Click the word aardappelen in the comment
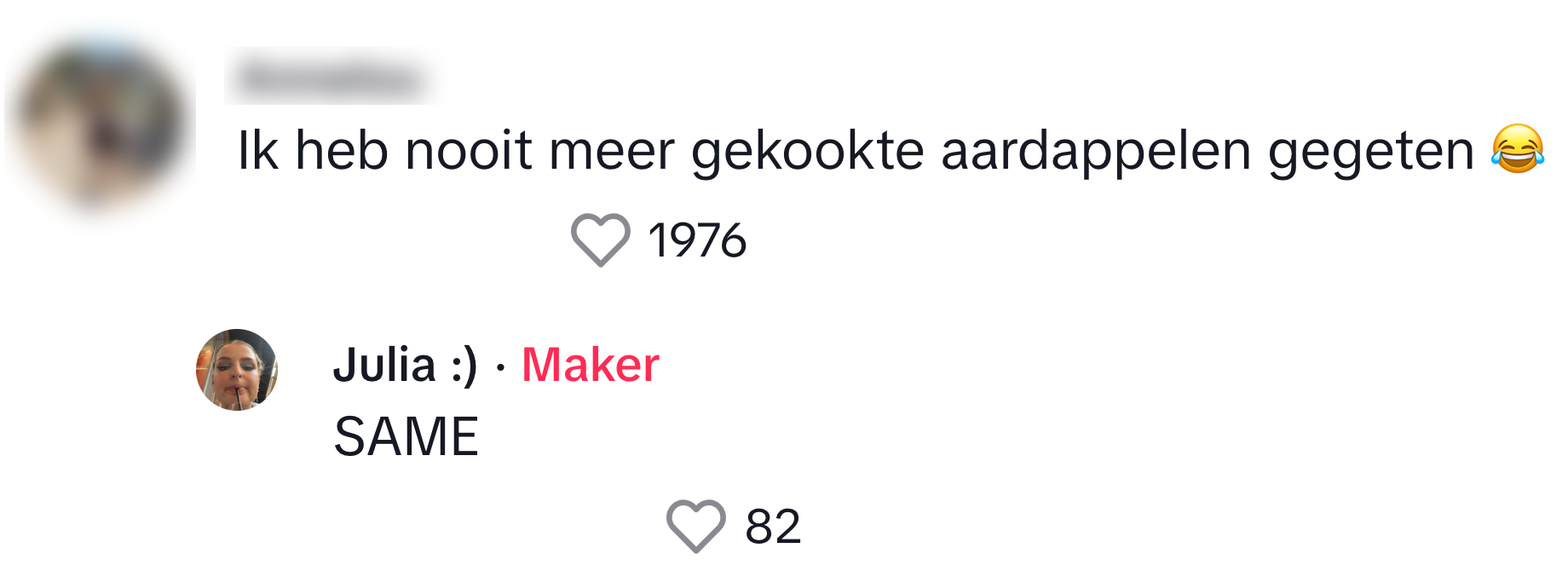 tap(1096, 152)
